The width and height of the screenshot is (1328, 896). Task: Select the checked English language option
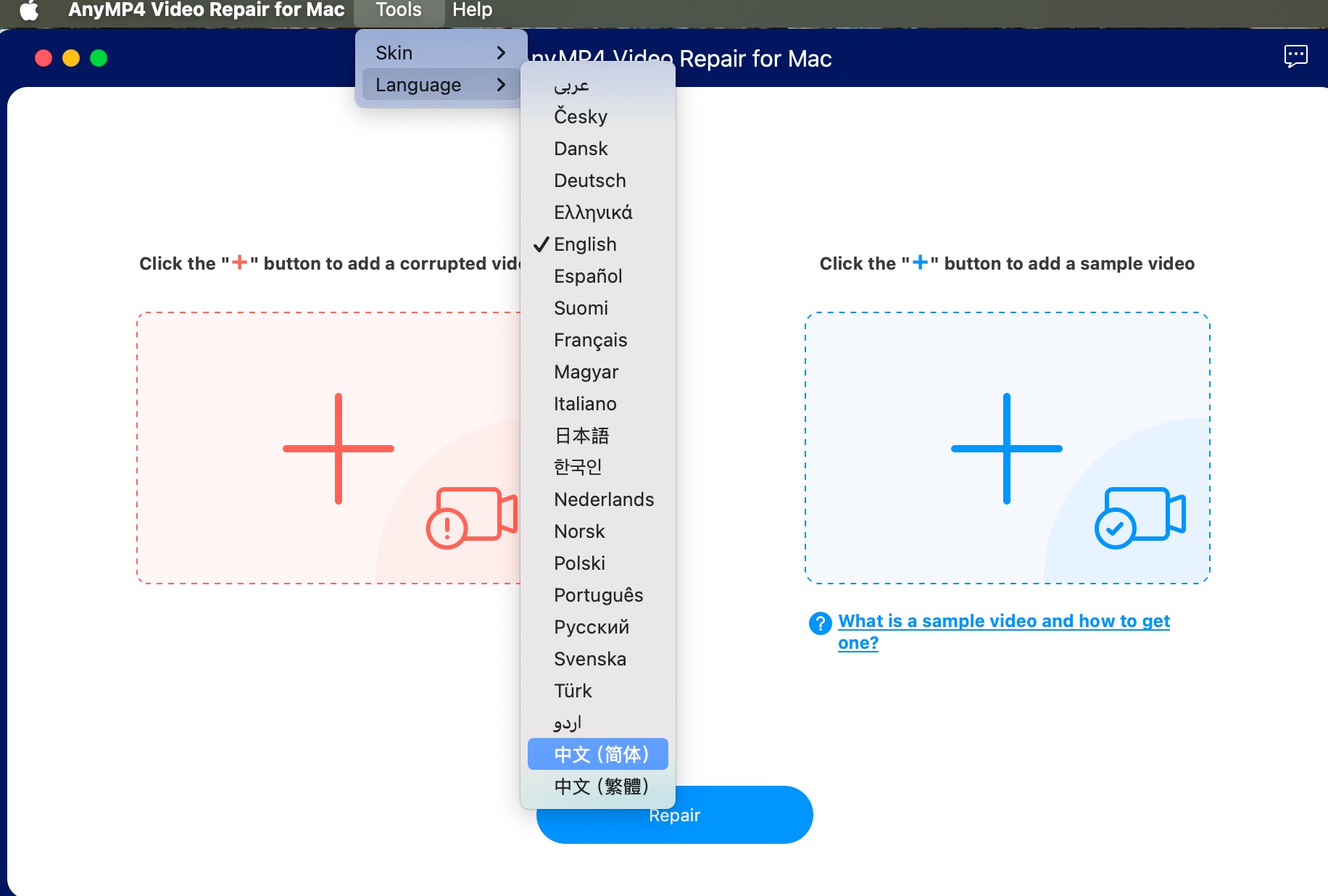[x=585, y=244]
